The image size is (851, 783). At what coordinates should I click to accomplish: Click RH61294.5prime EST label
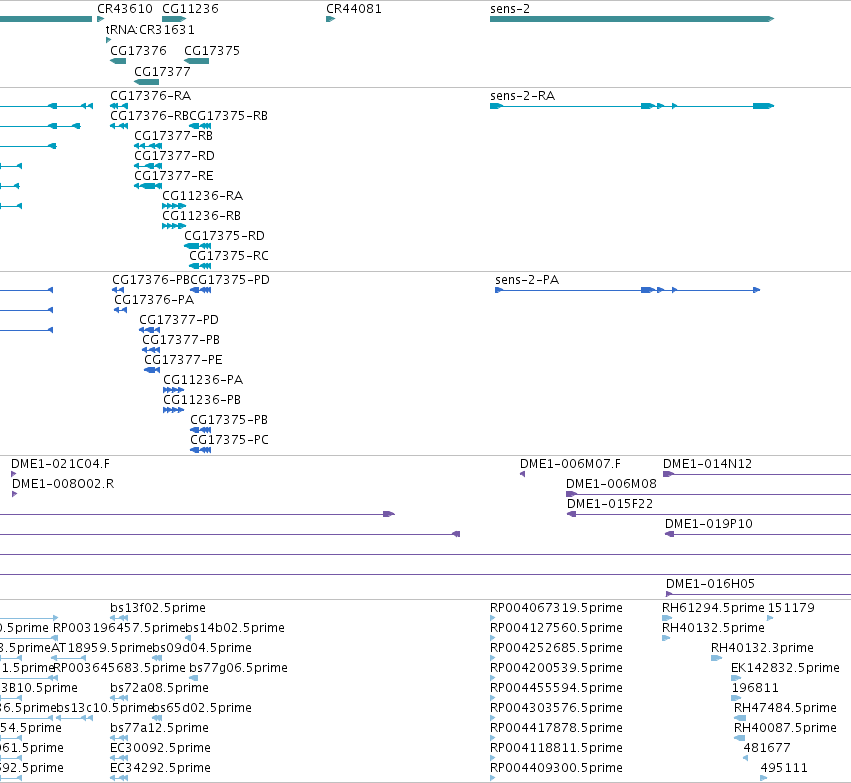coord(713,608)
